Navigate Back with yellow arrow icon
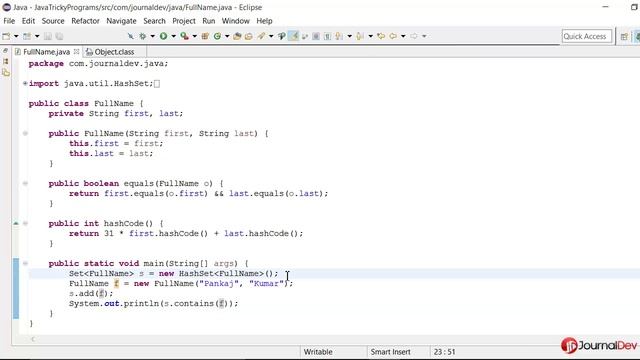Screen dimensions: 640x360 point(393,36)
